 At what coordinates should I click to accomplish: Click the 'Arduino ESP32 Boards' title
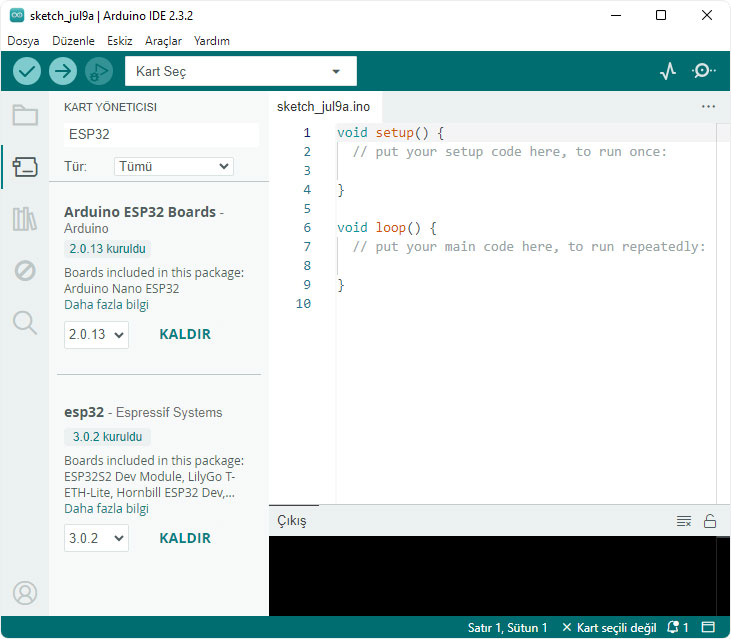coord(140,212)
